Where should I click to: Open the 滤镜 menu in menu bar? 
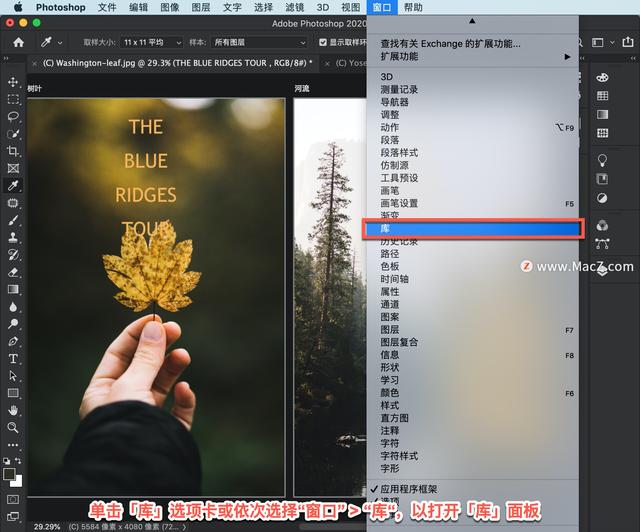(295, 7)
